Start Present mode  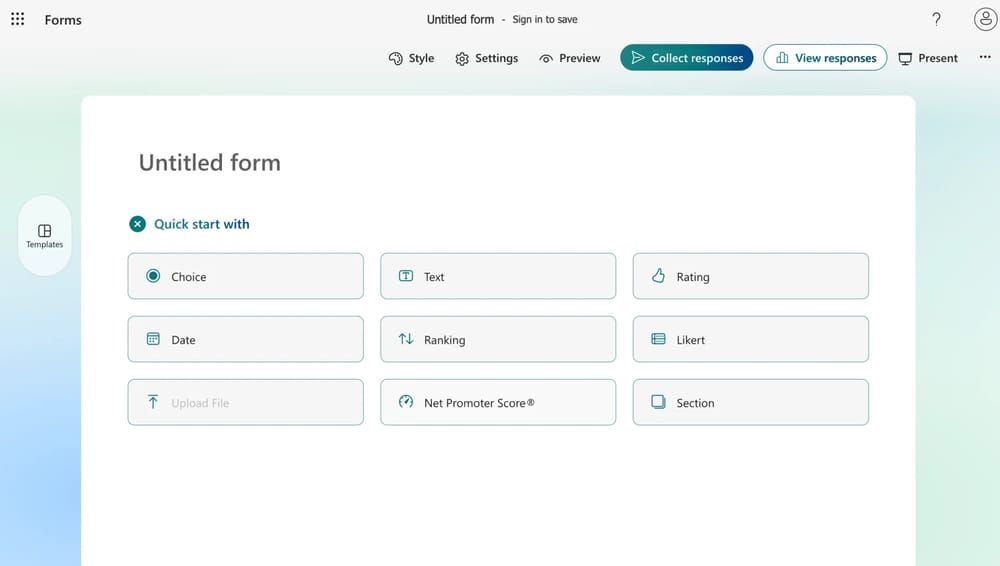928,58
